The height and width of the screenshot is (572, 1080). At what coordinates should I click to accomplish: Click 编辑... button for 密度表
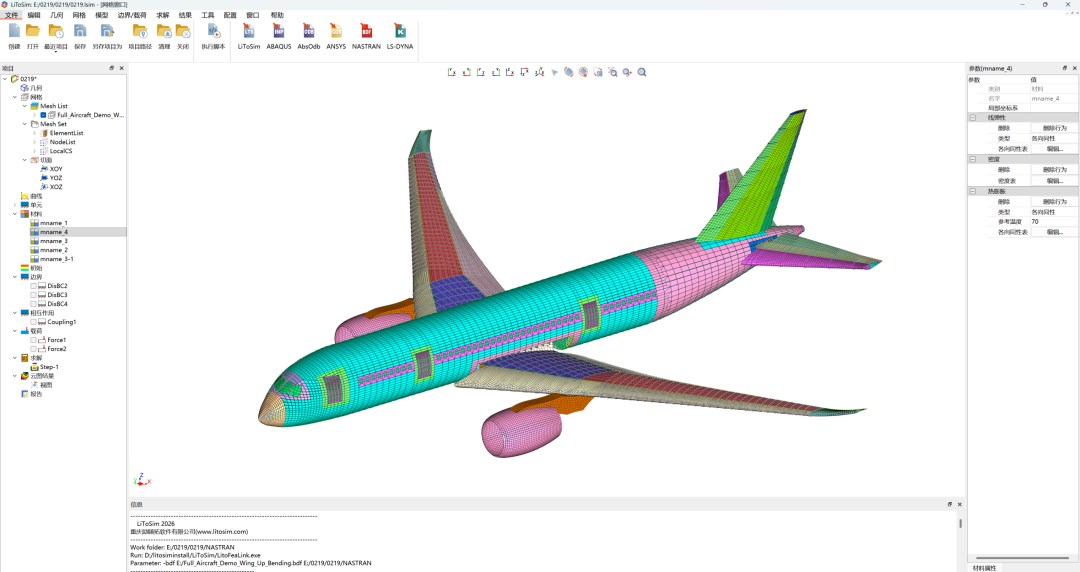coord(1054,181)
